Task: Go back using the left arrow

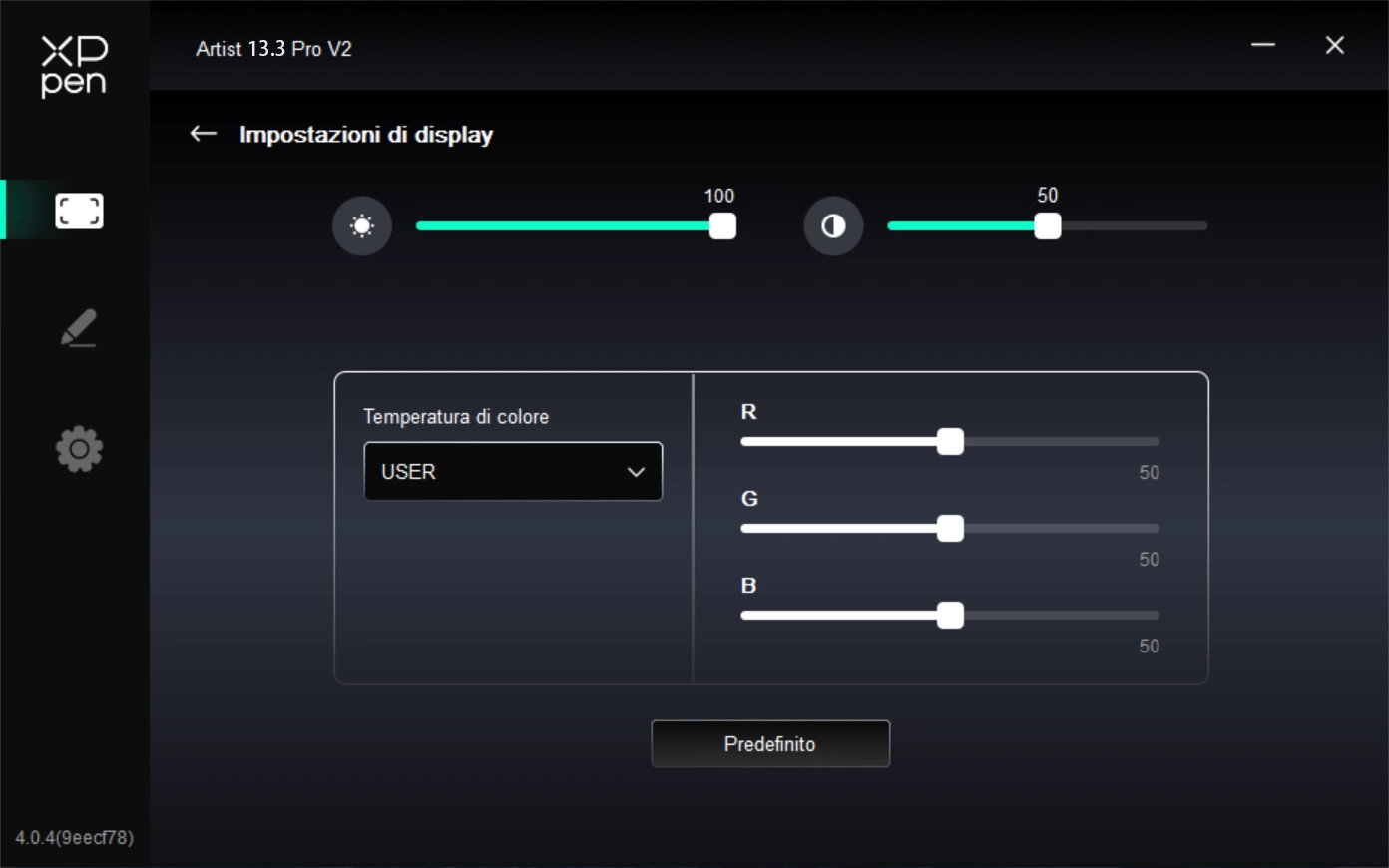Action: click(x=204, y=134)
